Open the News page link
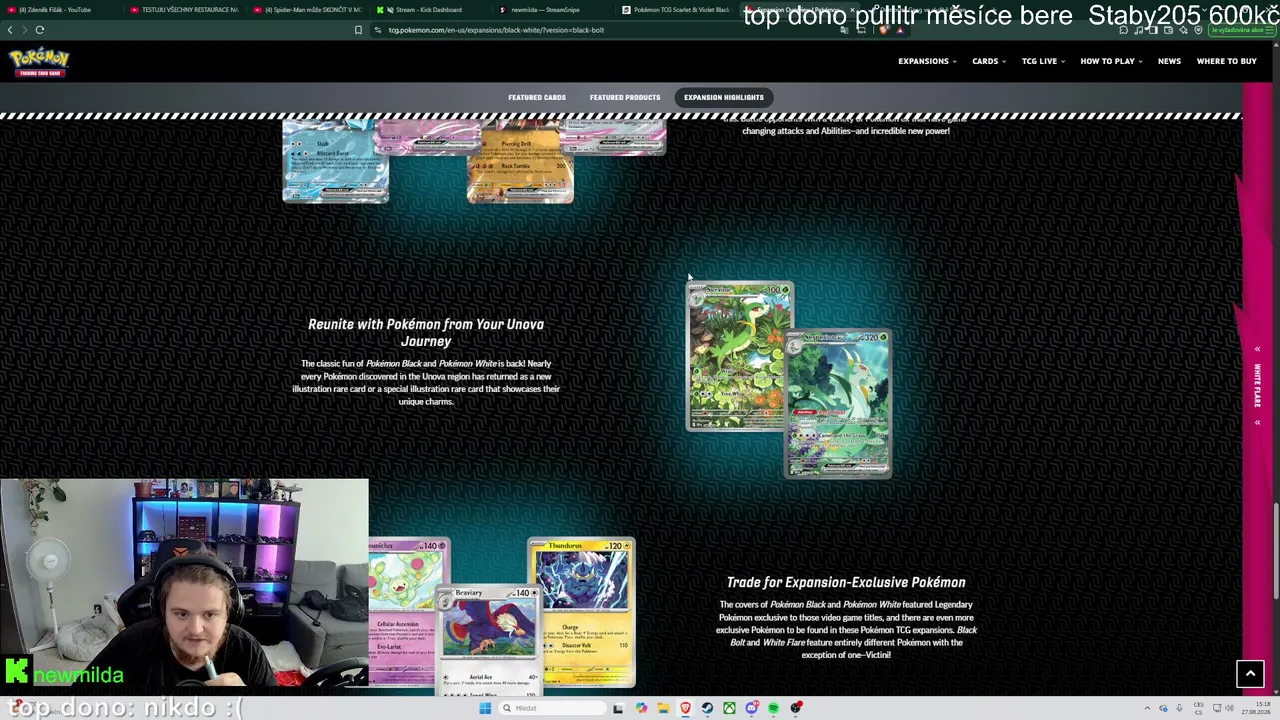 pos(1169,61)
